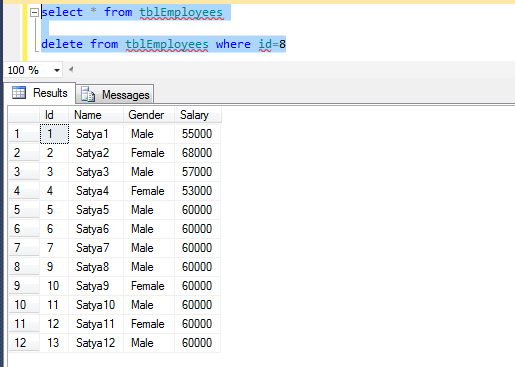The width and height of the screenshot is (515, 367).
Task: Click 'tblEmployees' in the select statement
Action: tap(181, 12)
